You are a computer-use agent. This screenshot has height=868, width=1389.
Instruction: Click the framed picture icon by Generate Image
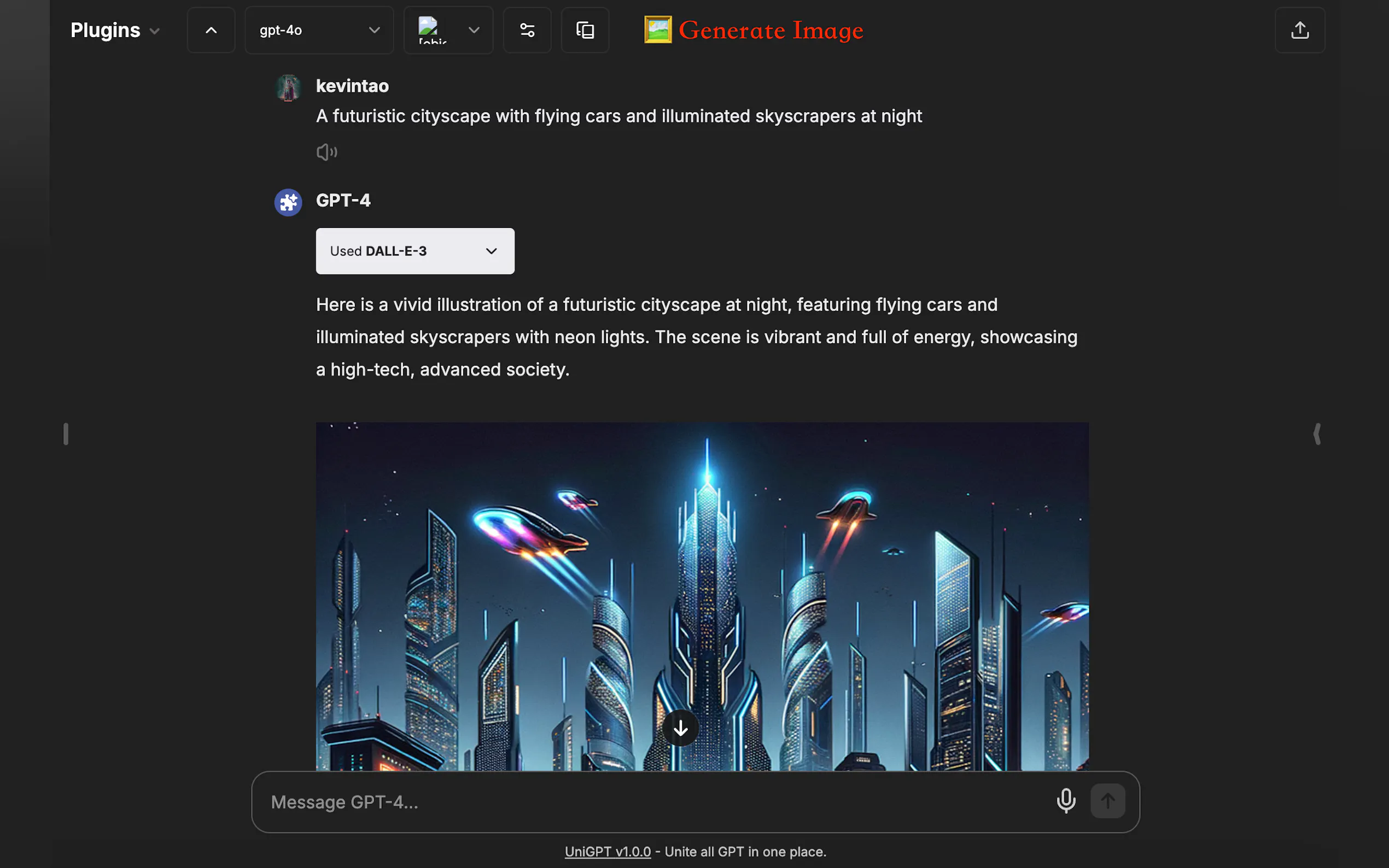pyautogui.click(x=657, y=30)
